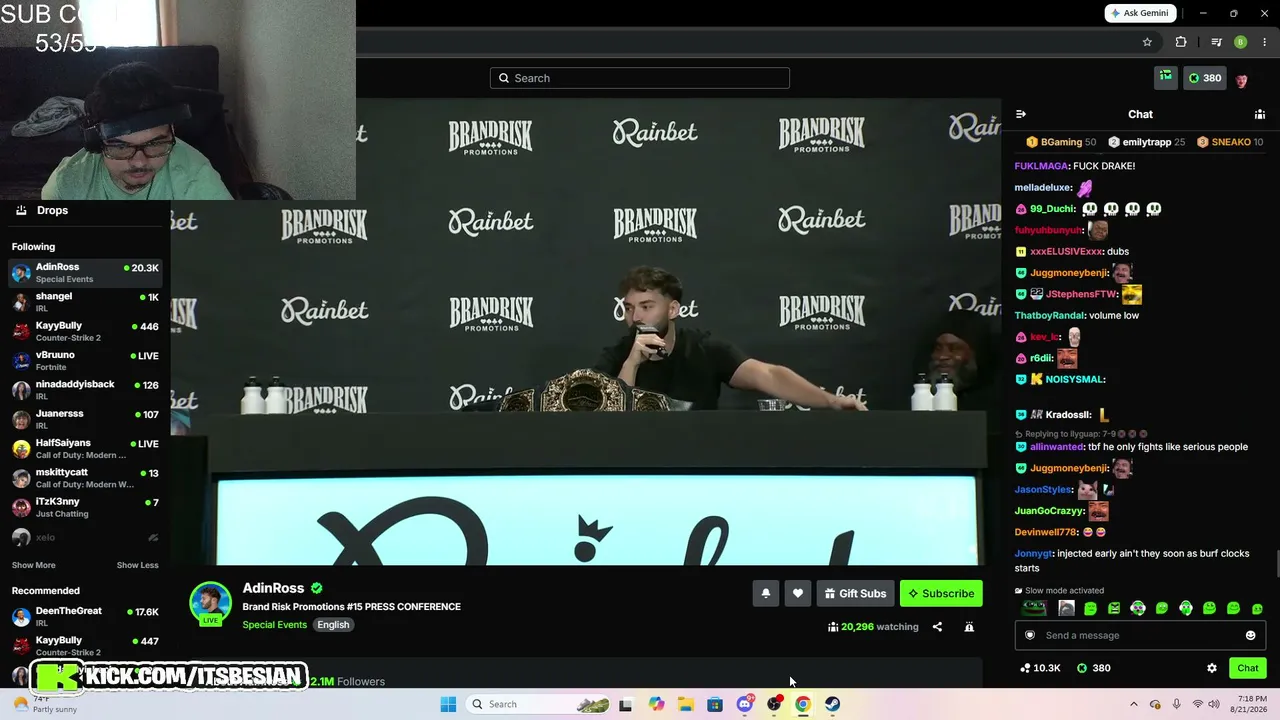Insert the Pepe frog emote
The height and width of the screenshot is (720, 1280).
[x=1034, y=608]
